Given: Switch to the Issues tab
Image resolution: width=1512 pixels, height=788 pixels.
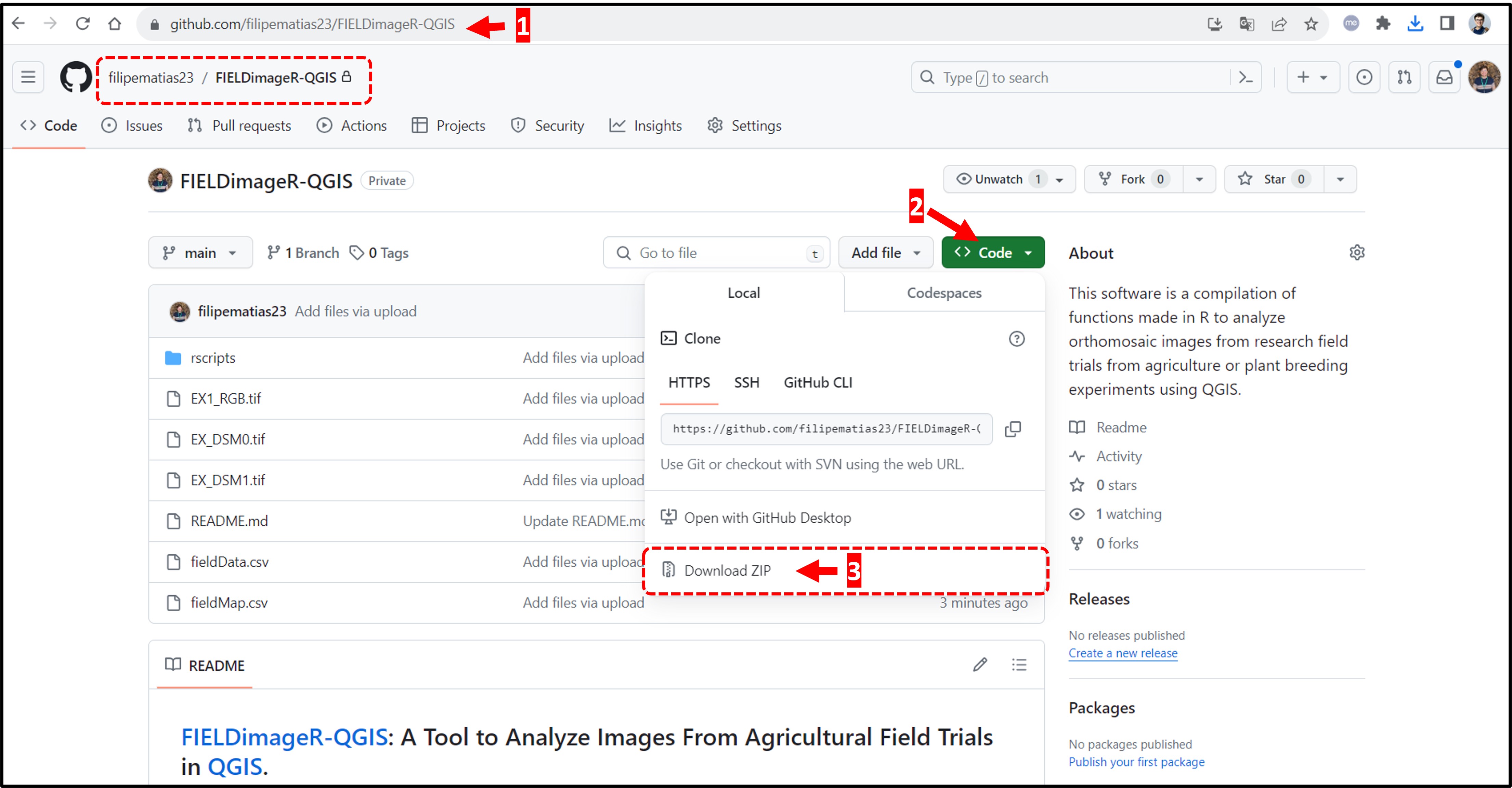Looking at the screenshot, I should [132, 126].
